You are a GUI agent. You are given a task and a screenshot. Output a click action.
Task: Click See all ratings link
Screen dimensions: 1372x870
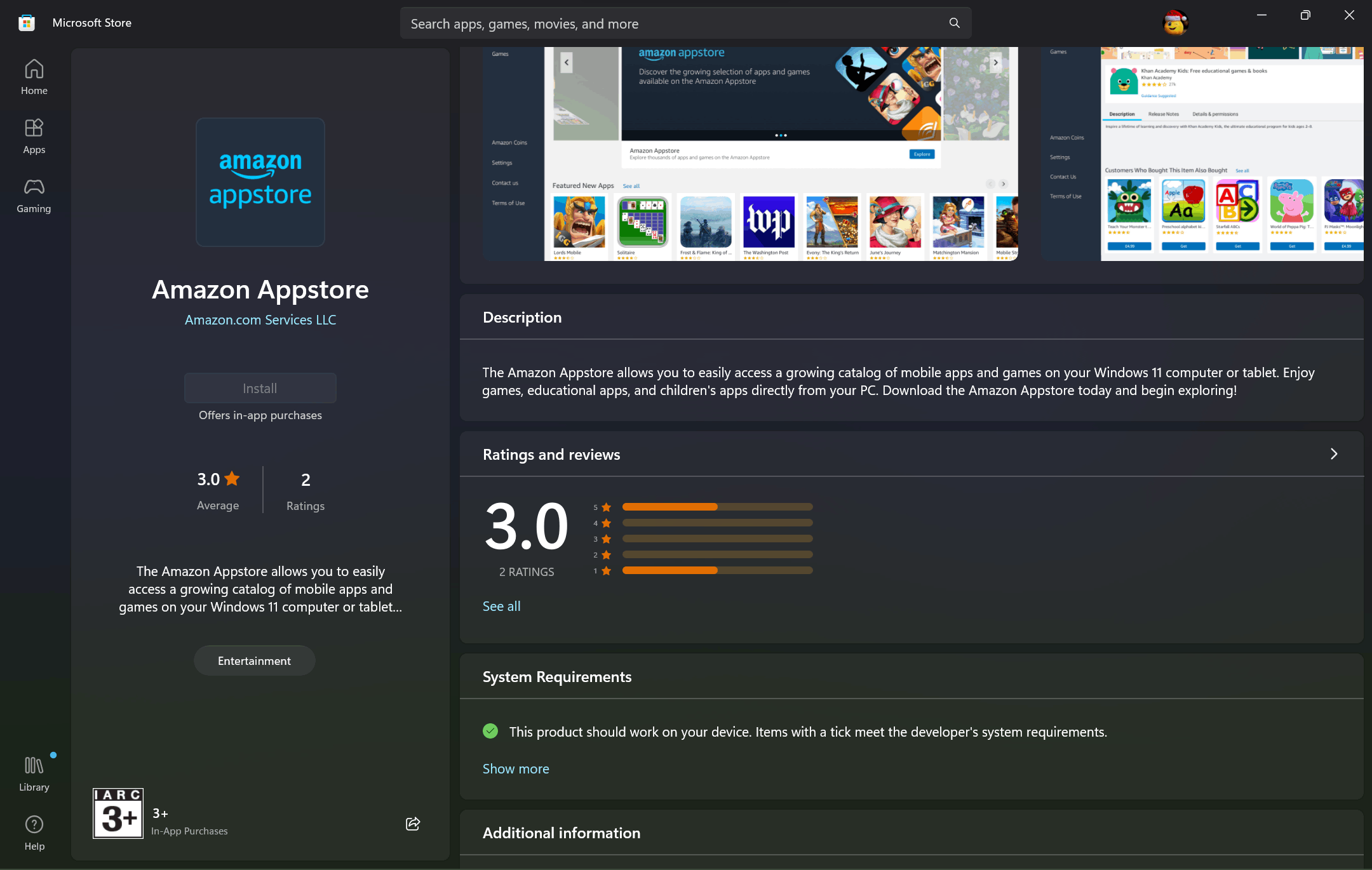pos(501,606)
